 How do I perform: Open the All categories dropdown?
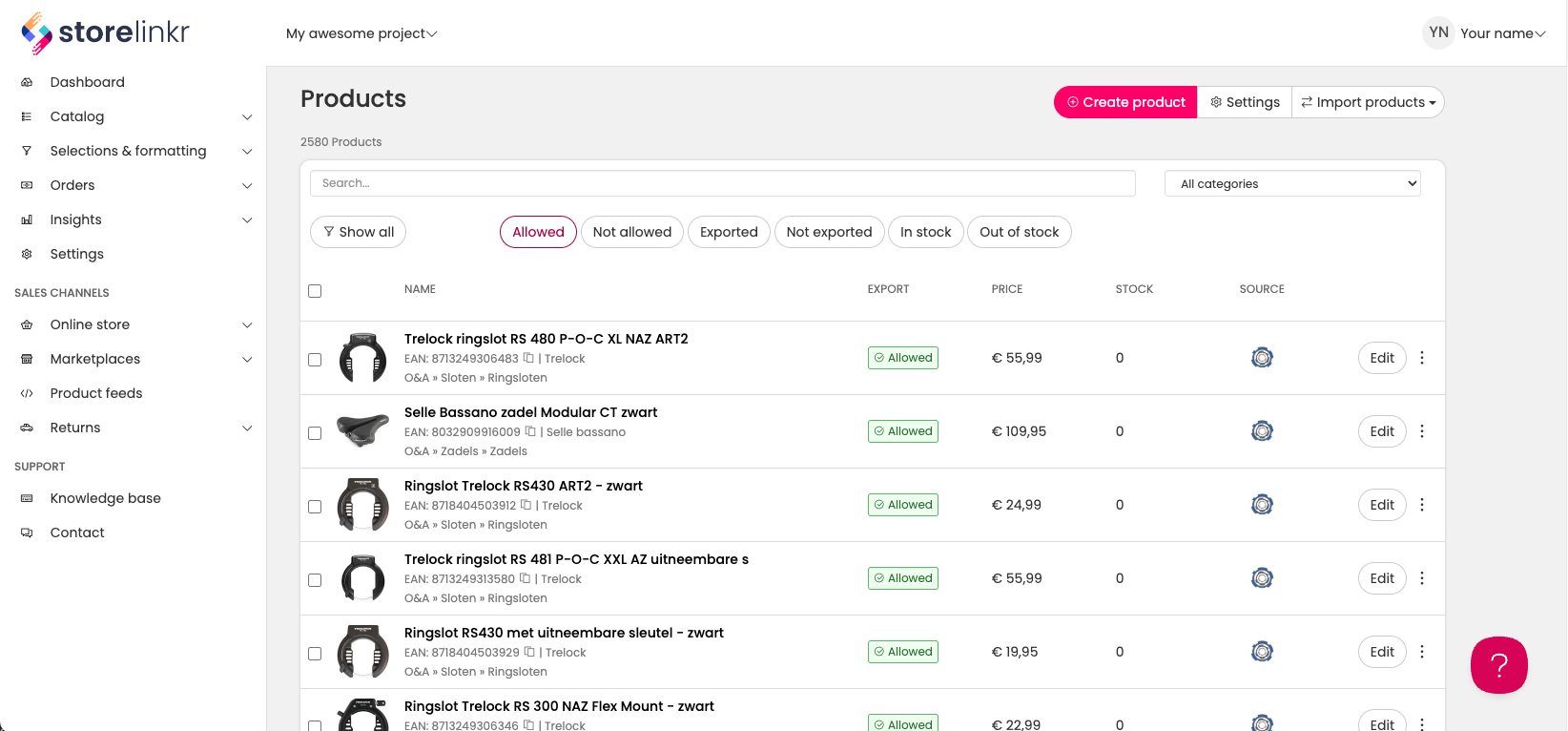point(1292,183)
